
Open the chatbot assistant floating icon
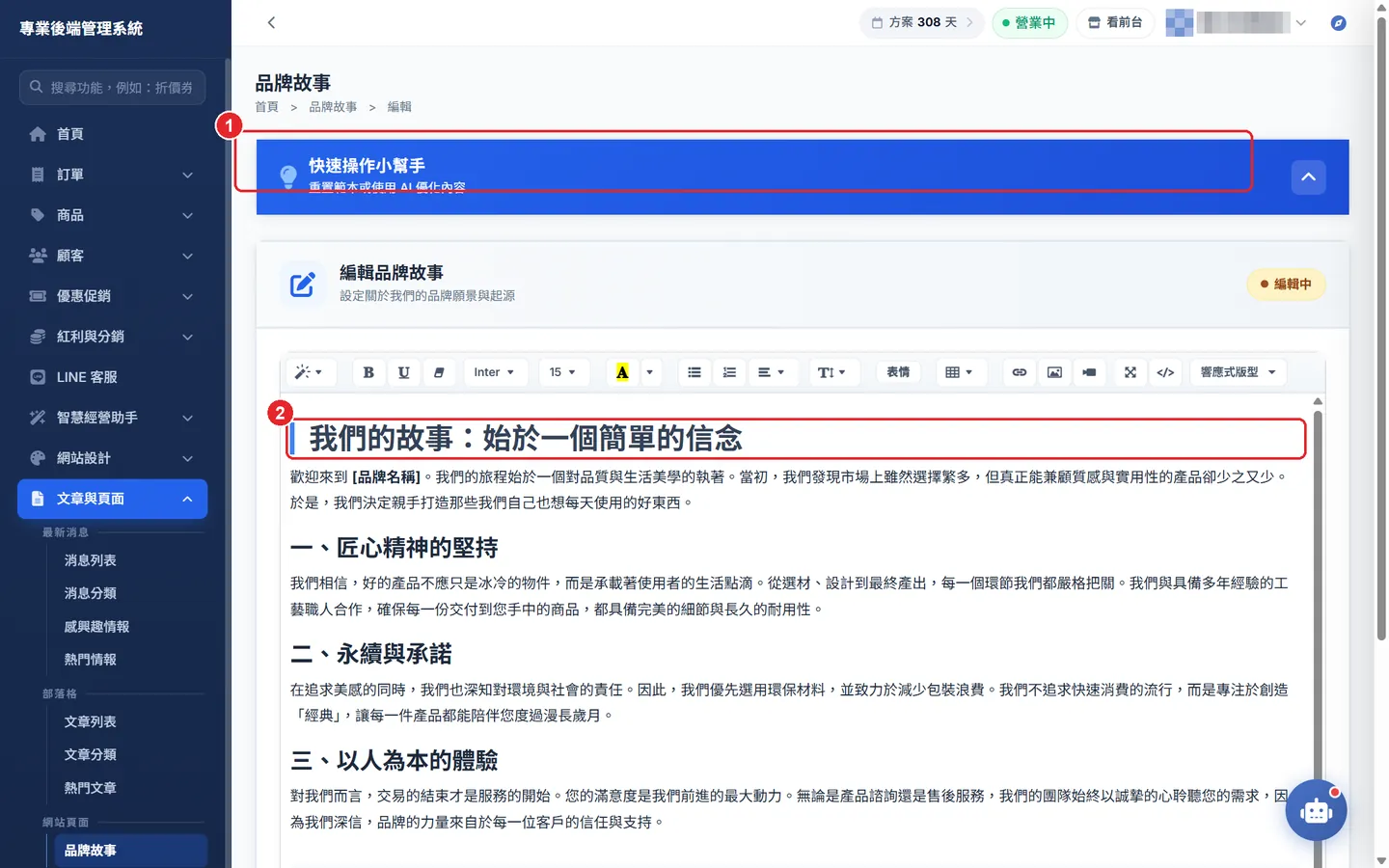(x=1316, y=810)
